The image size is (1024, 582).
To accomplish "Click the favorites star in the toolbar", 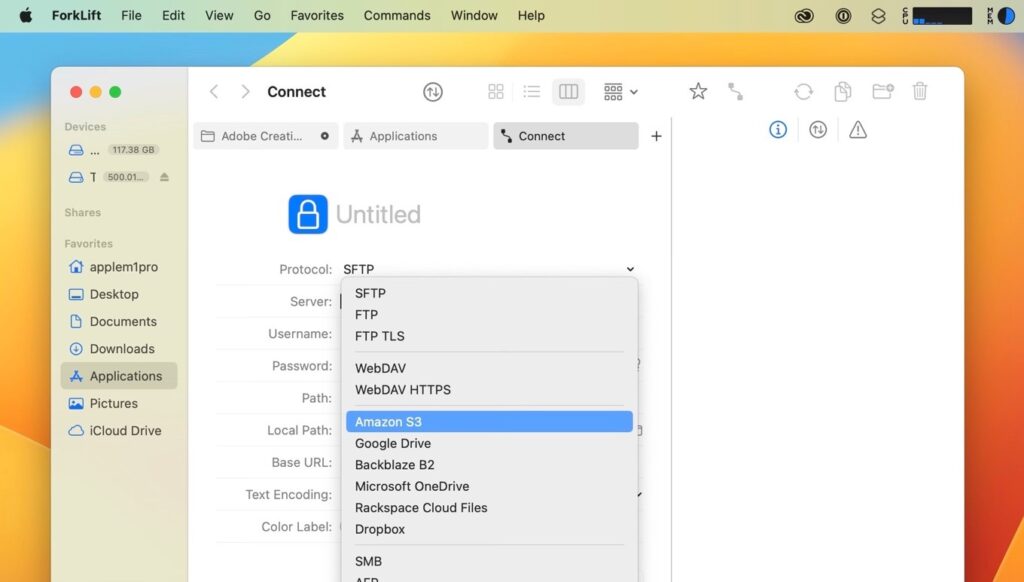I will click(x=697, y=91).
